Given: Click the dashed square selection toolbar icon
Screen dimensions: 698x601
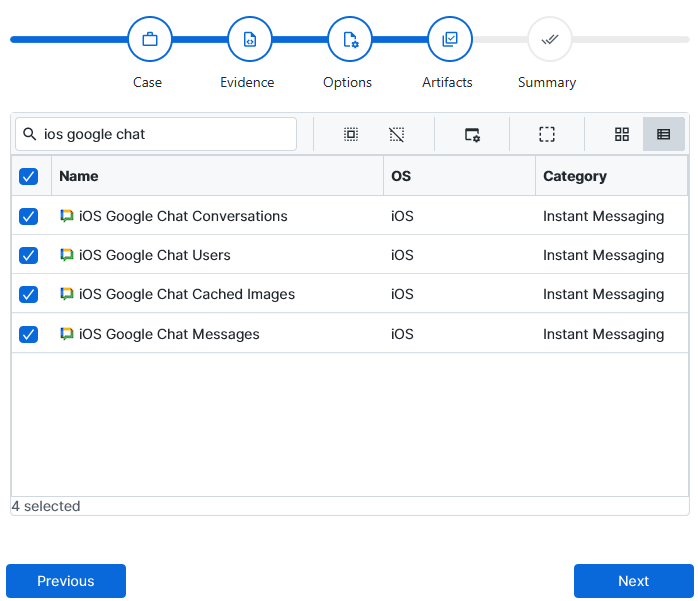Looking at the screenshot, I should click(547, 134).
